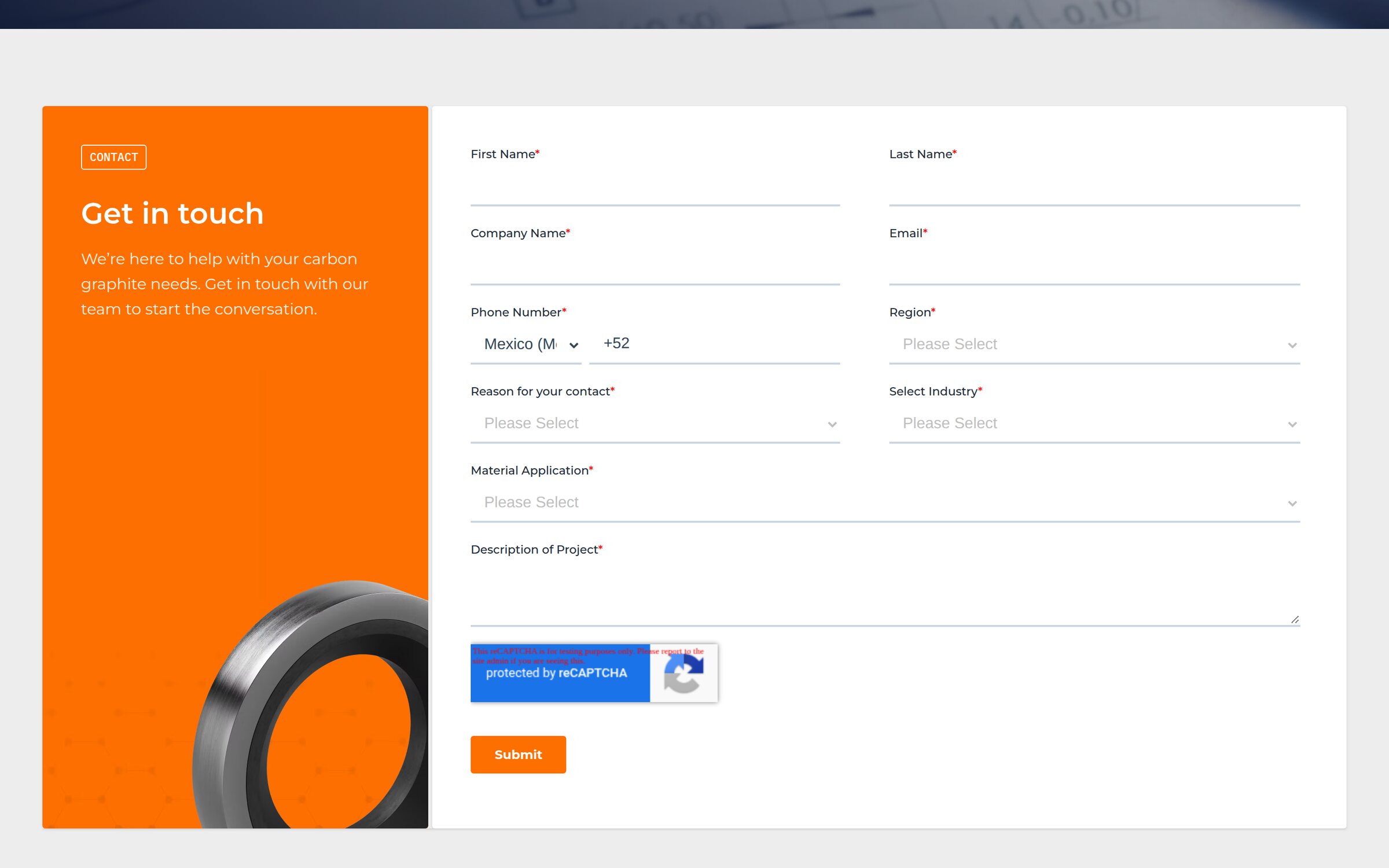Screen dimensions: 1389x868
Task: Click the phone number field showing +52
Action: [714, 344]
